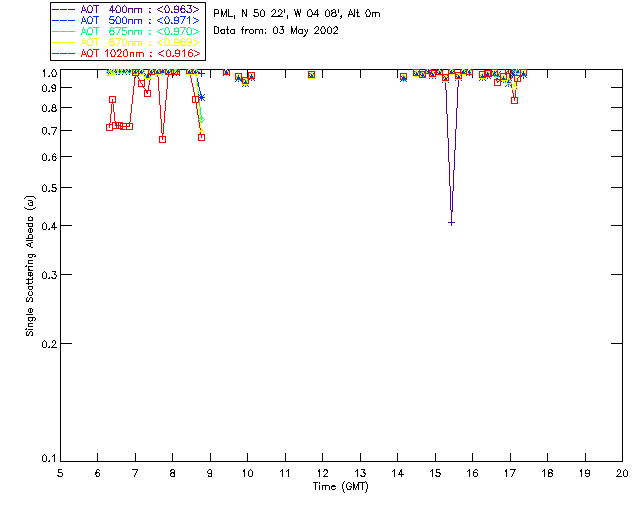Click the y-axis tick label 0.1

point(49,459)
